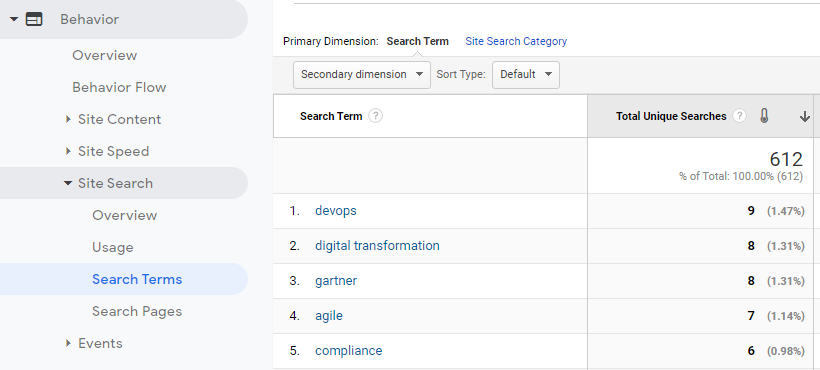Screen dimensions: 820x370
Task: Expand the Site Content submenu
Action: point(68,119)
